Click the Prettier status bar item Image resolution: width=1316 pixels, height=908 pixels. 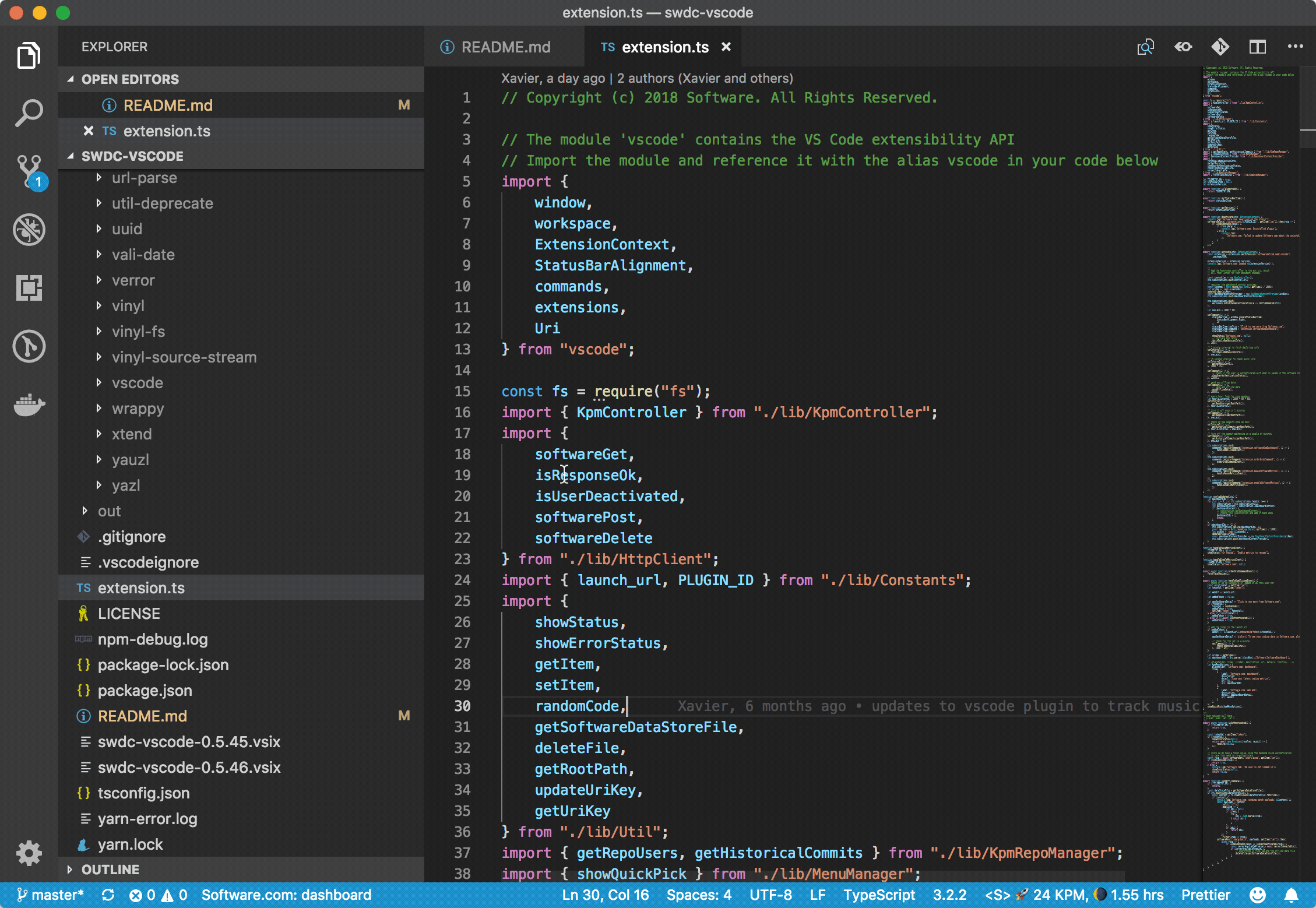tap(1205, 895)
